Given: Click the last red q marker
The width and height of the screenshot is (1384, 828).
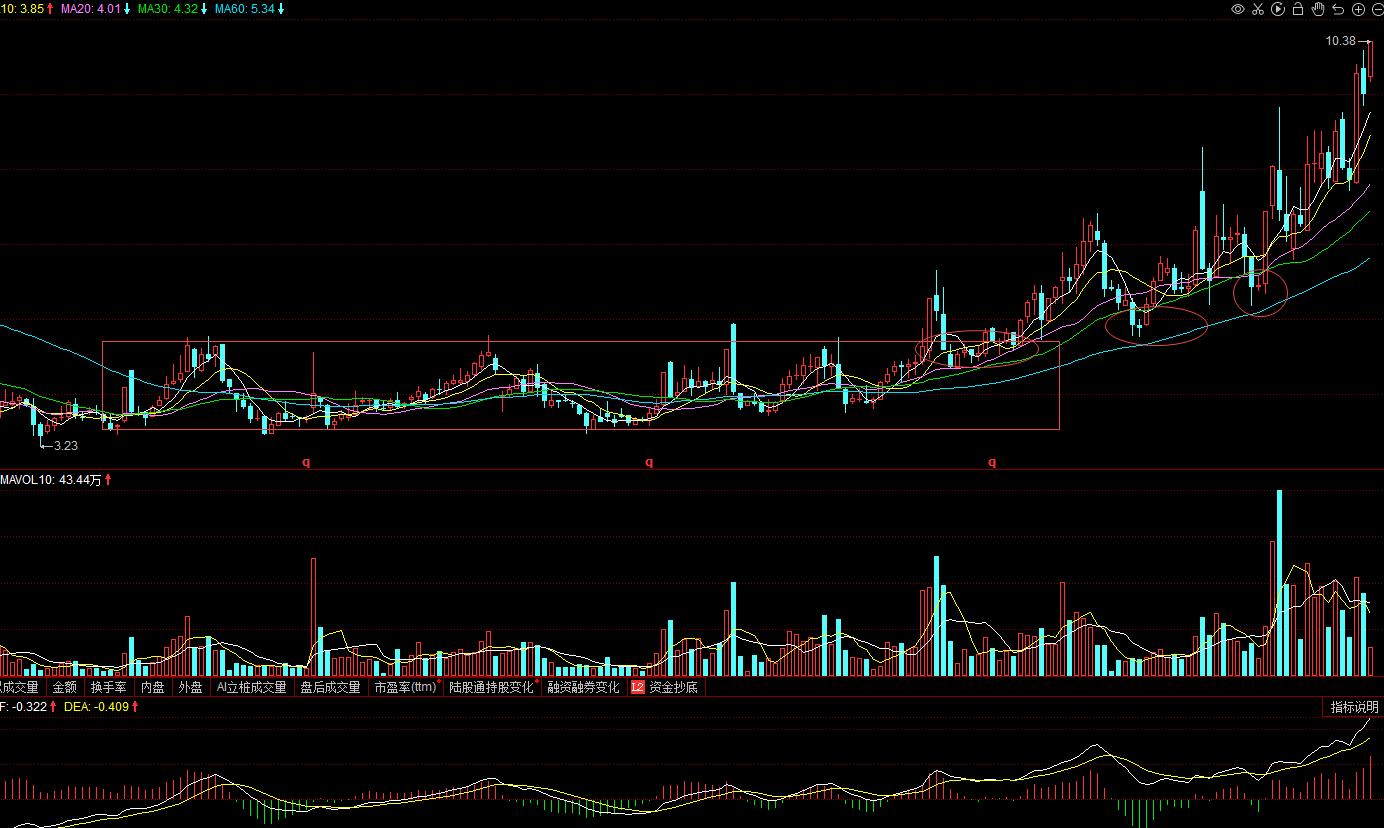Looking at the screenshot, I should coord(993,462).
